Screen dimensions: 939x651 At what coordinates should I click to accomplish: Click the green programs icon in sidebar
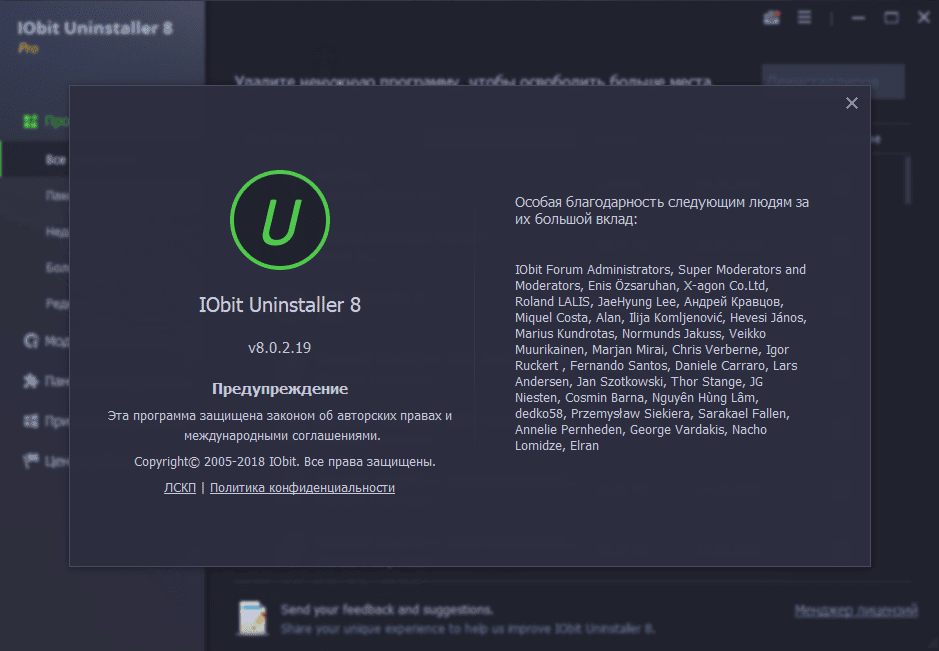[x=30, y=122]
